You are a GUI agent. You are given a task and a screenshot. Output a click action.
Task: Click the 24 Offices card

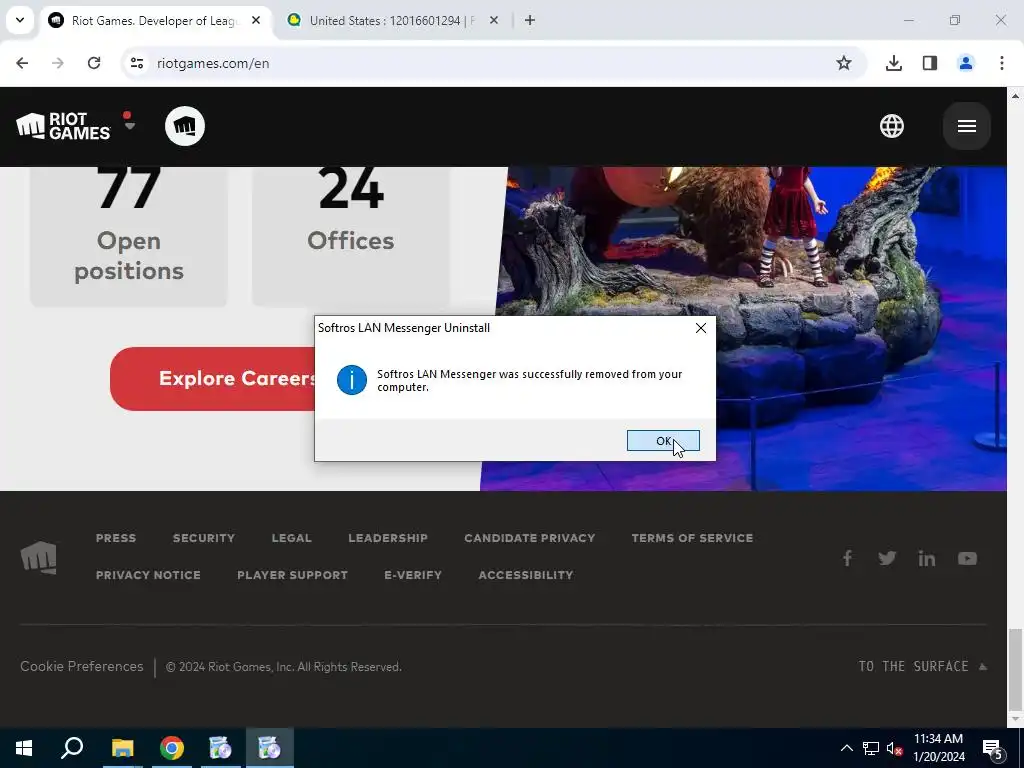click(x=351, y=236)
